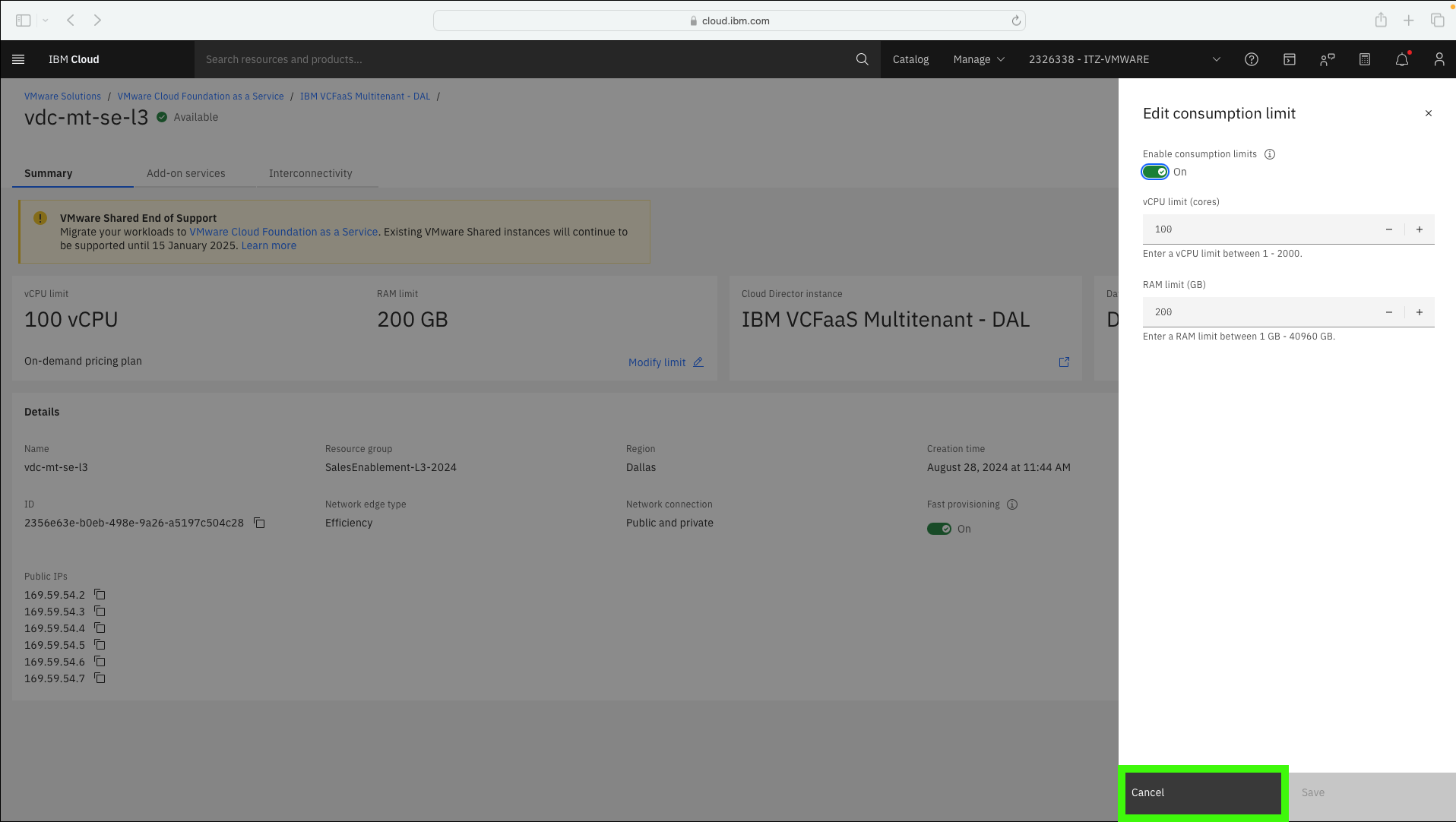Screen dimensions: 1456x822
Task: Open VMware Cloud Foundation as a Service breadcrumb
Action: click(x=201, y=96)
